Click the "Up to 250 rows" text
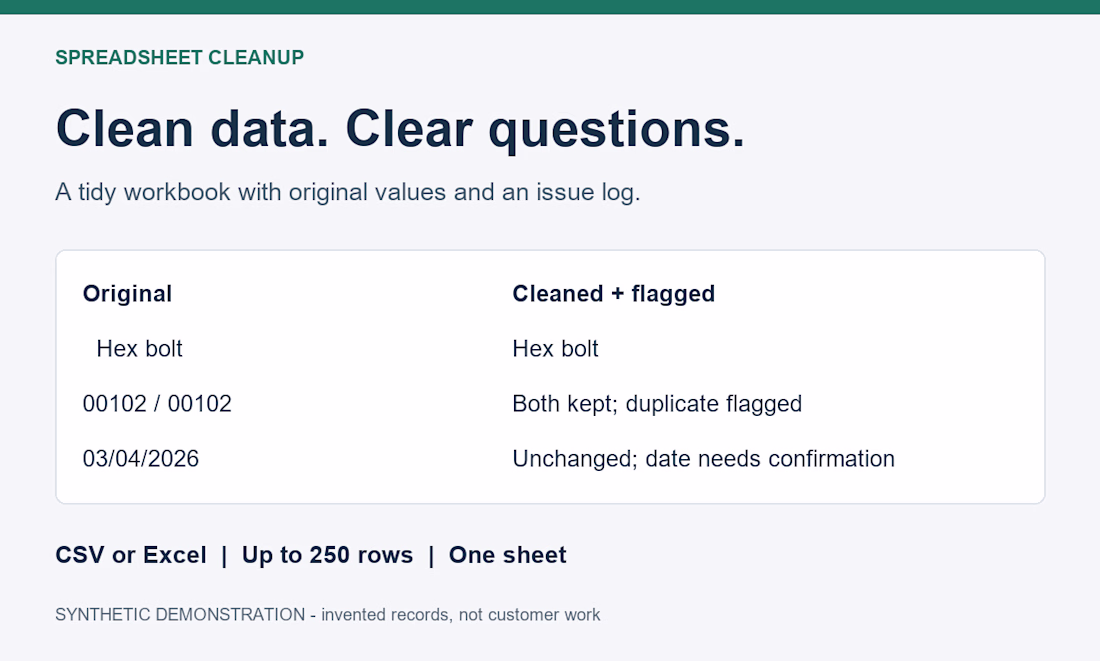The image size is (1100, 661). coord(327,555)
